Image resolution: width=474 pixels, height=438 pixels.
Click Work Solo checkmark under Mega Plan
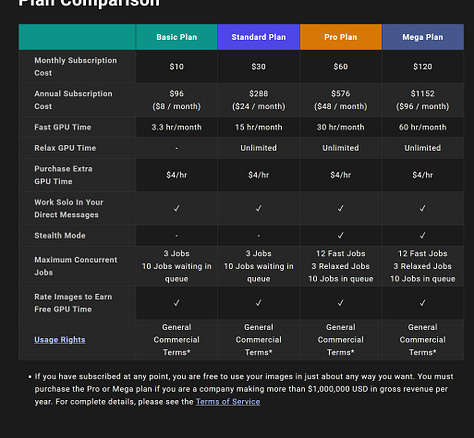pos(423,208)
